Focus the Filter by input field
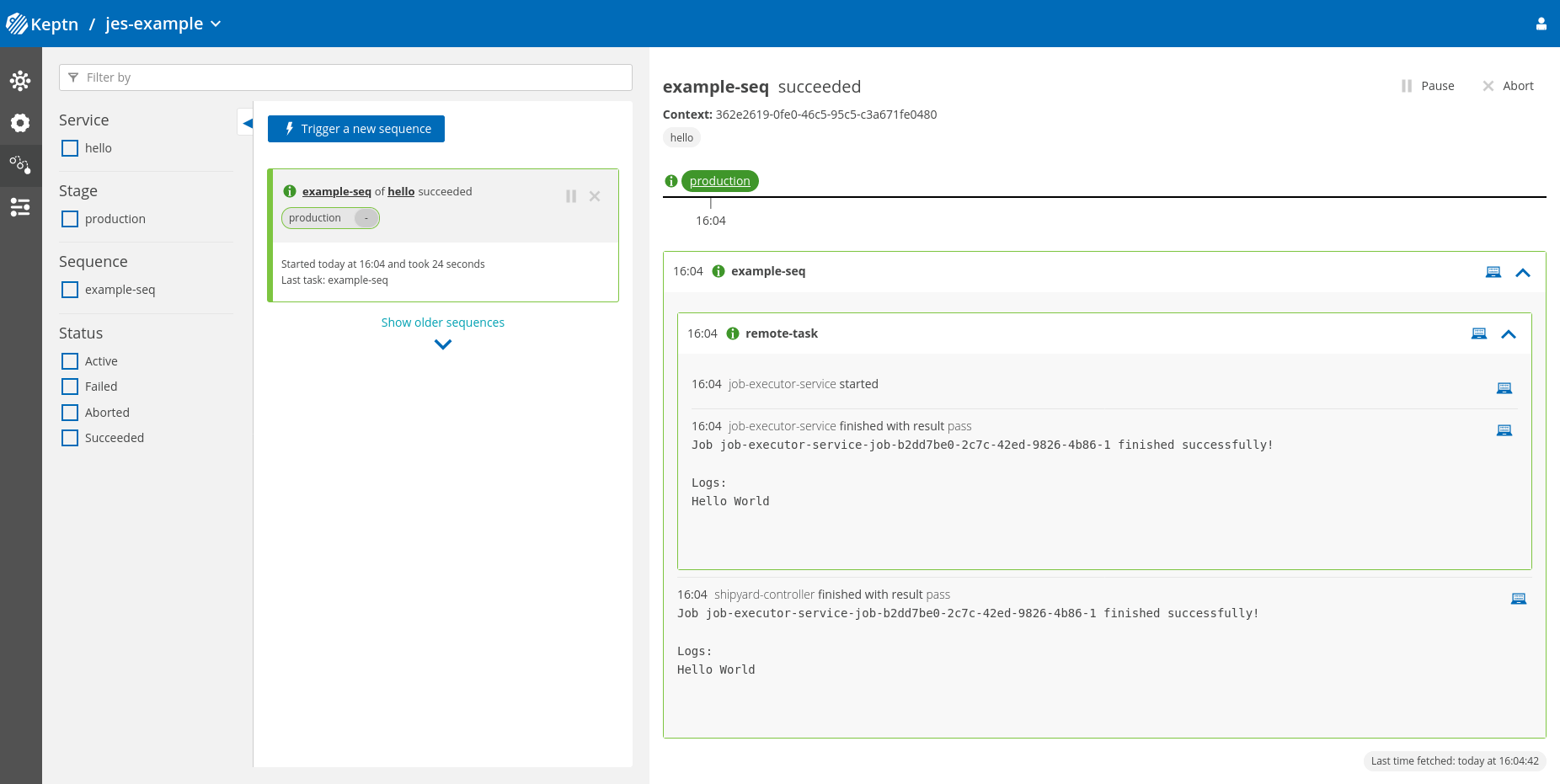 (x=345, y=77)
